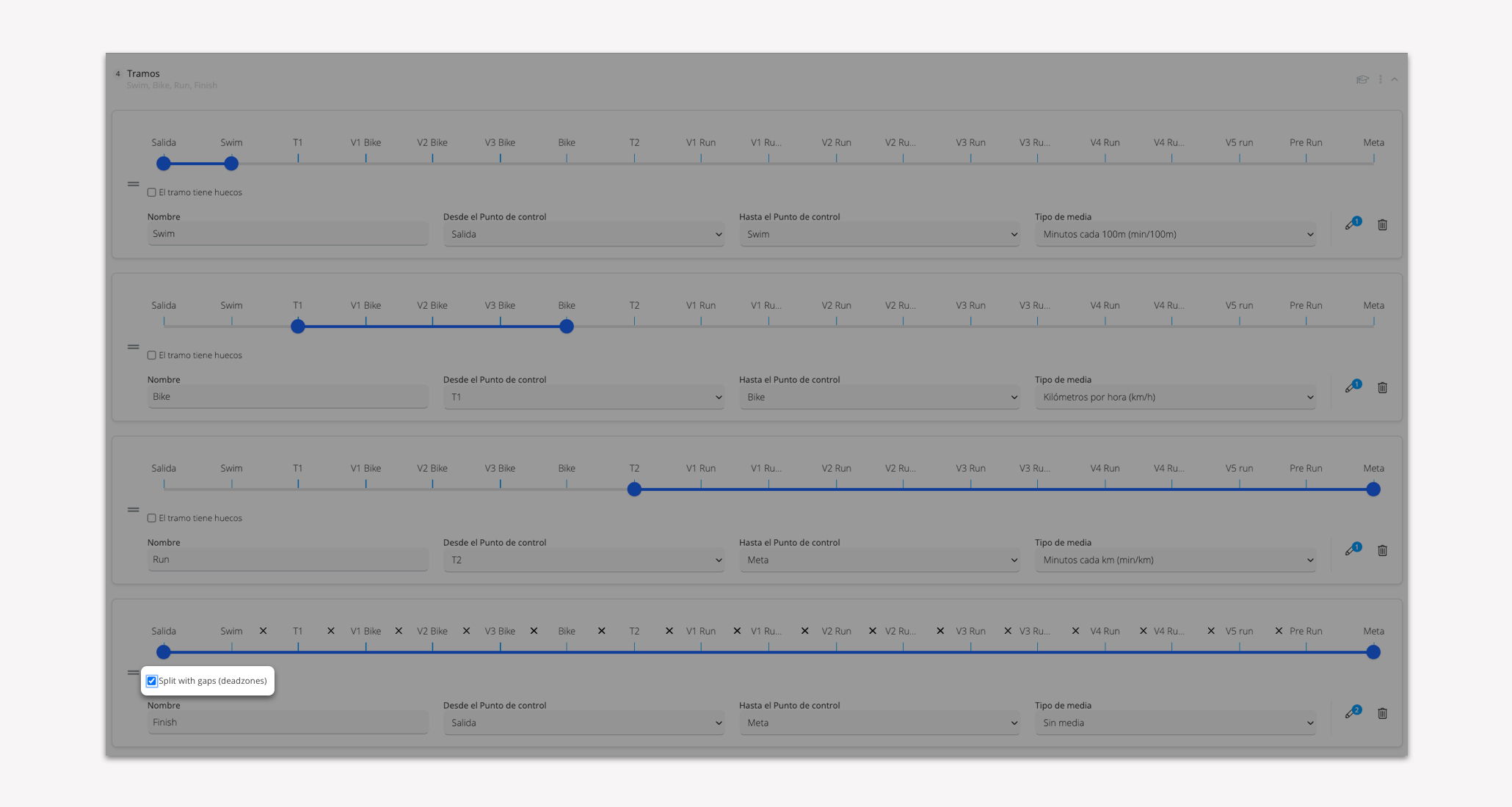Click the X between V4 Run and V4 Ru... in Finish split
1512x807 pixels.
(1143, 631)
